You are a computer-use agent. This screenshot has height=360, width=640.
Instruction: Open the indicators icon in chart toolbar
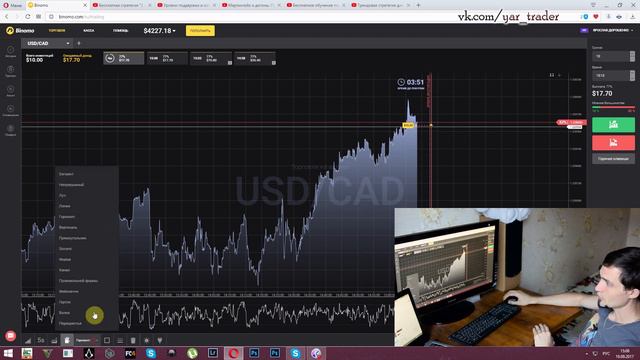tap(54, 340)
